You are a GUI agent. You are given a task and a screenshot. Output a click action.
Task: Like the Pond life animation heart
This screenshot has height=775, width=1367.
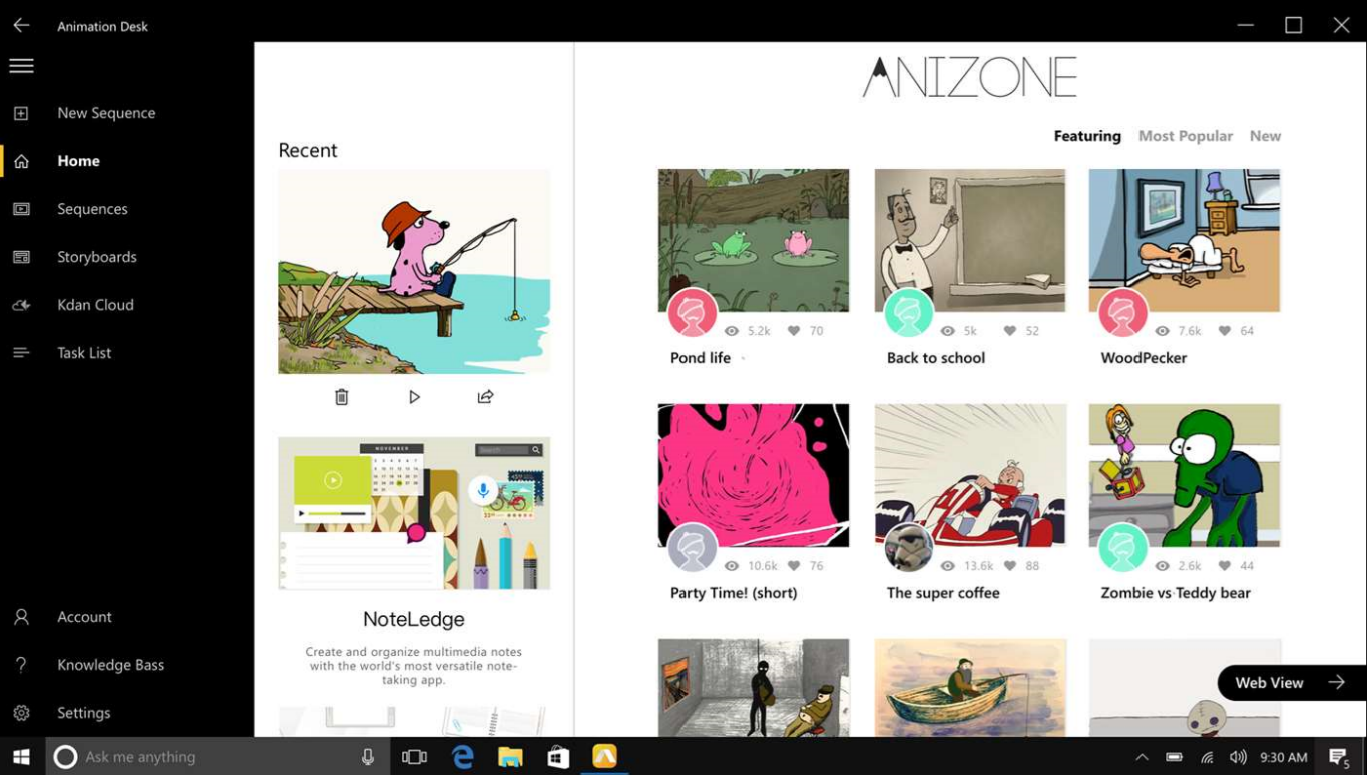point(794,331)
